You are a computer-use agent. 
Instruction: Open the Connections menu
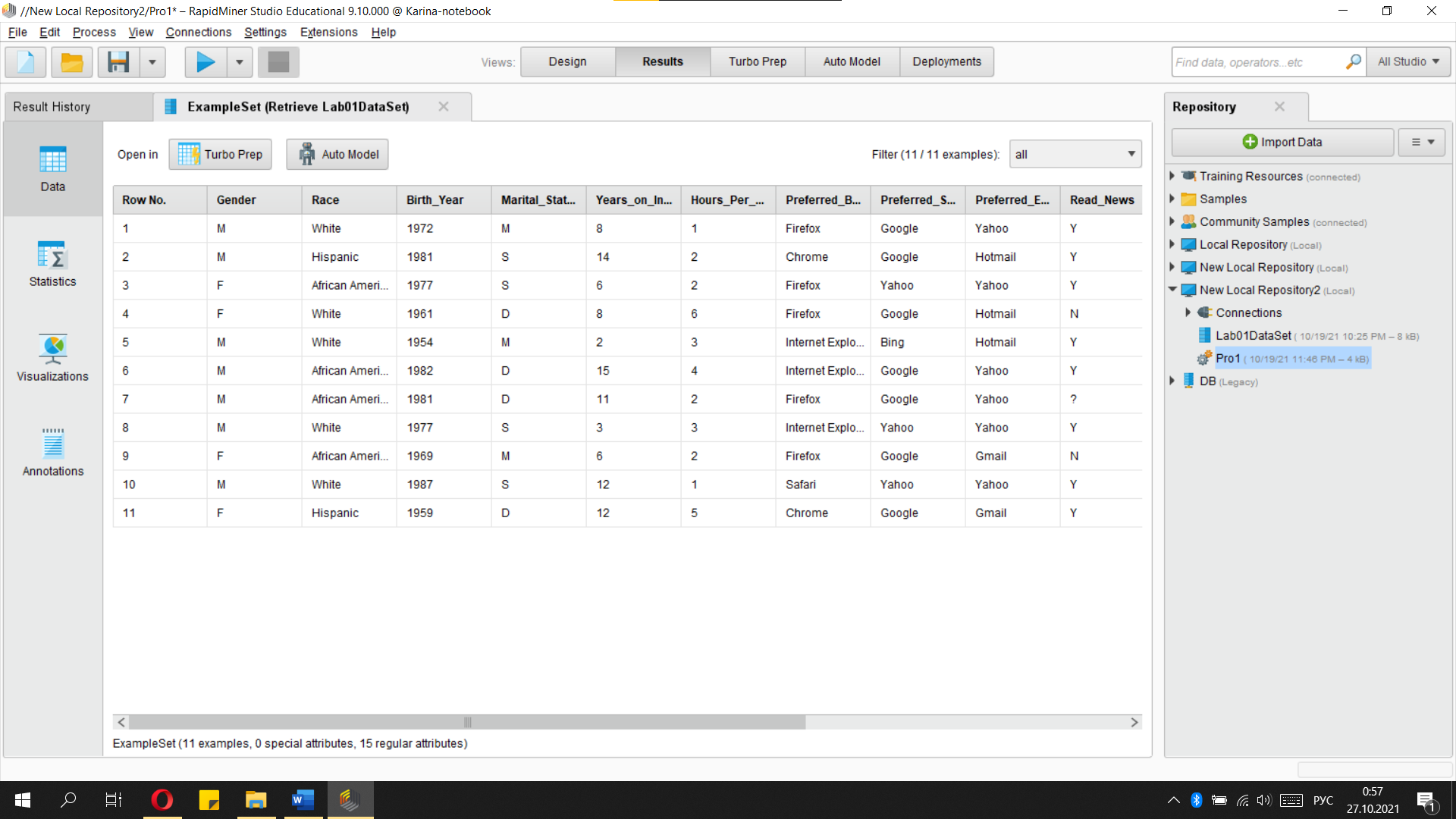tap(198, 32)
